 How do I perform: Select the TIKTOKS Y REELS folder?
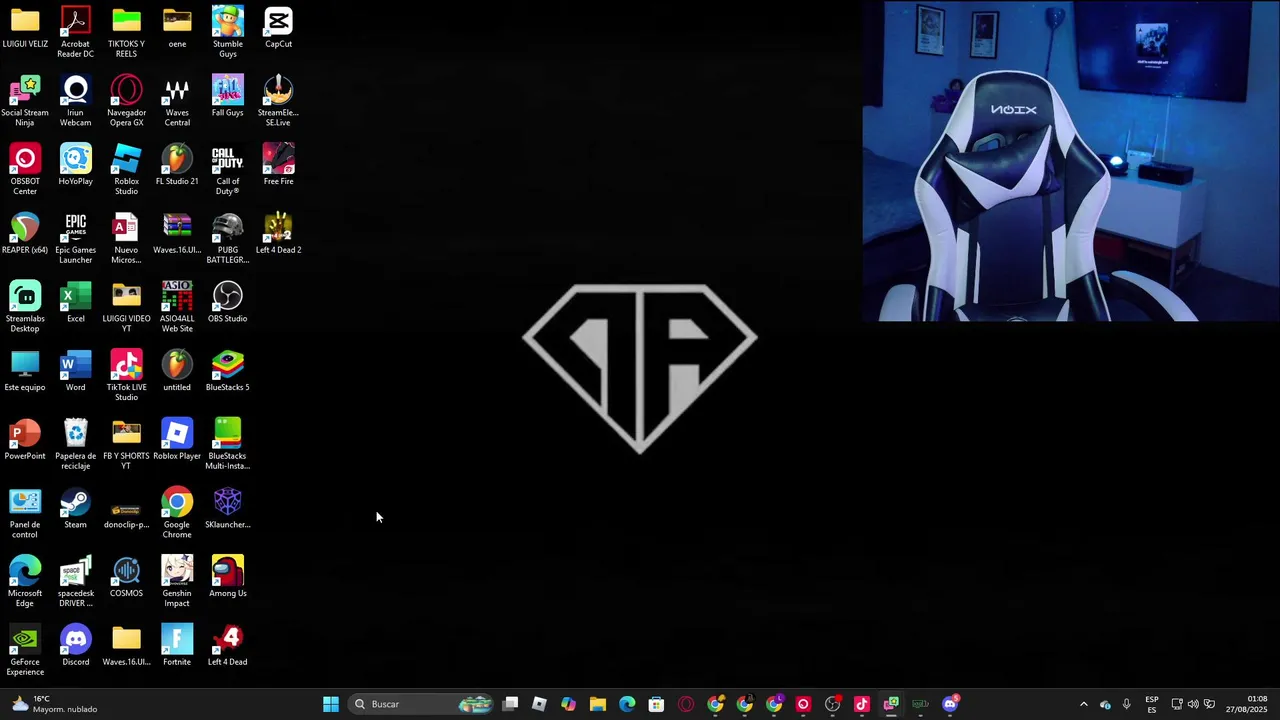point(126,32)
